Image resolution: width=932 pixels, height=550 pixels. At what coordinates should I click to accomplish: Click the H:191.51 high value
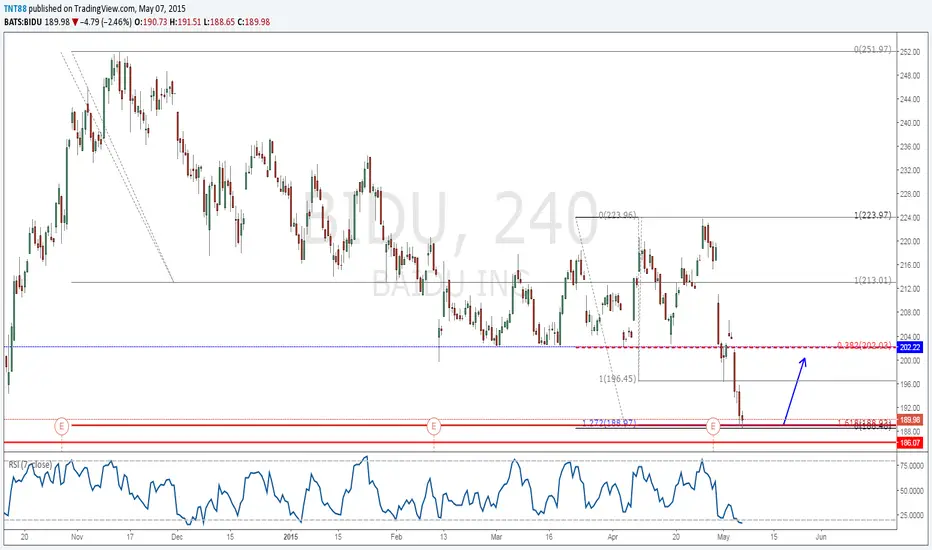185,21
